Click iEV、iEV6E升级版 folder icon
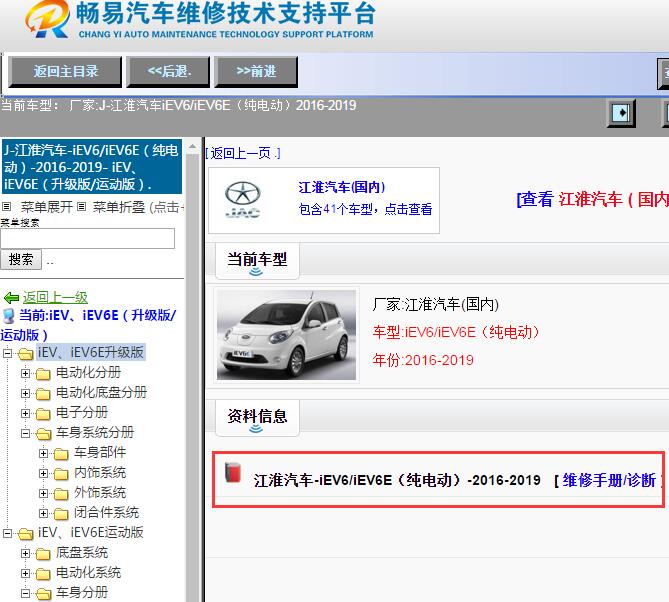Image resolution: width=669 pixels, height=602 pixels. (26, 354)
